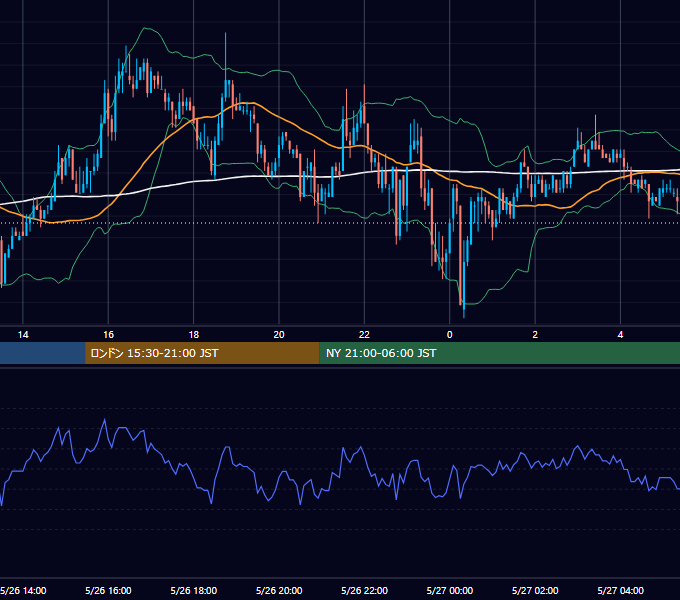Click the 5/26 22:00 date label
The width and height of the screenshot is (680, 600).
click(x=365, y=590)
